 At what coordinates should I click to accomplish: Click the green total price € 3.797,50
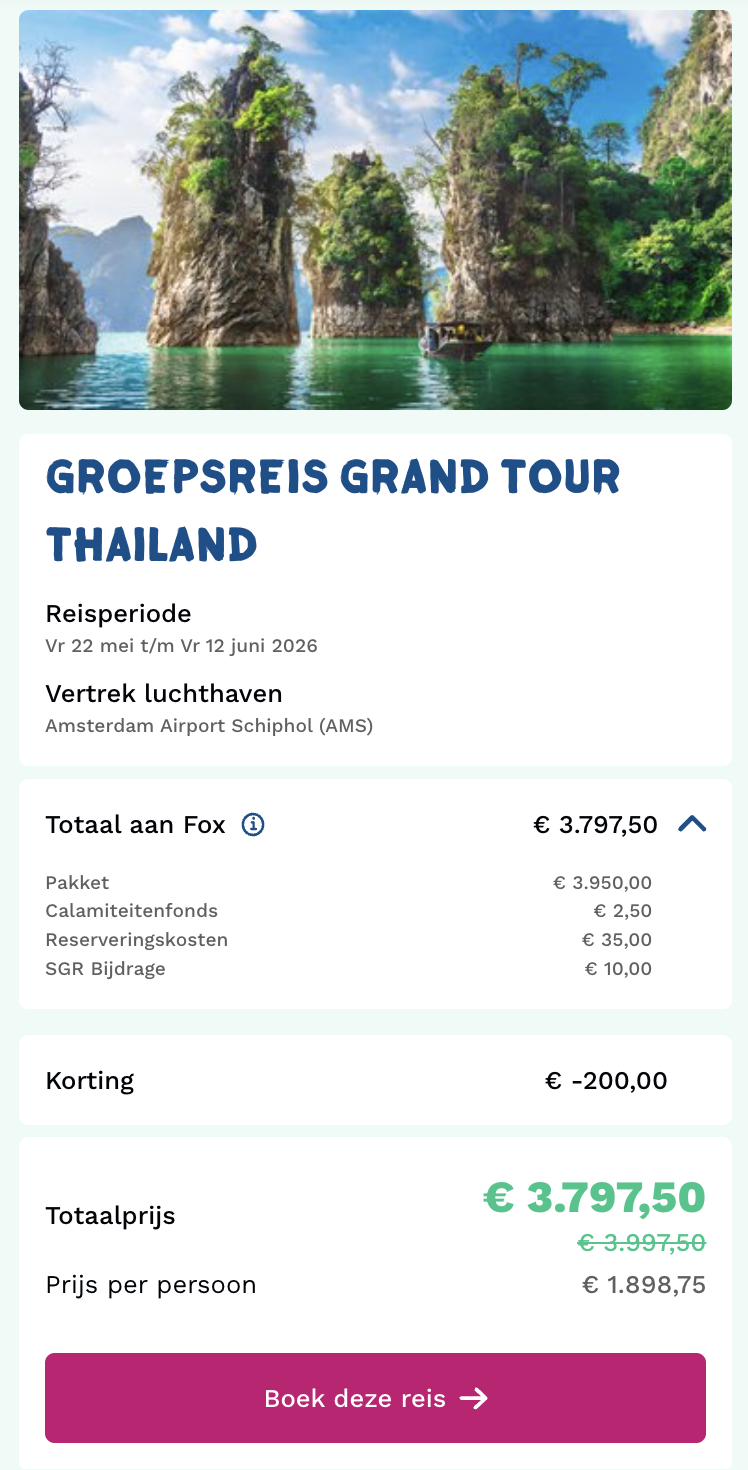[595, 1197]
